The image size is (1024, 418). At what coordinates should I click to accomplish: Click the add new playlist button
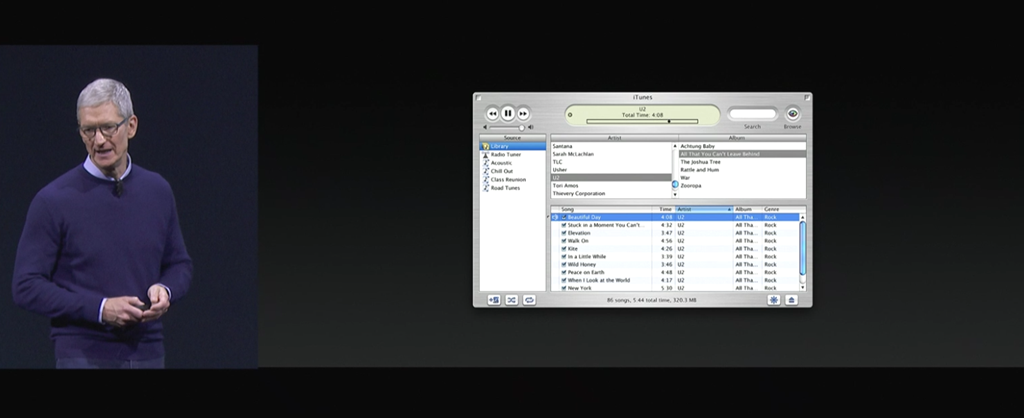coord(493,299)
